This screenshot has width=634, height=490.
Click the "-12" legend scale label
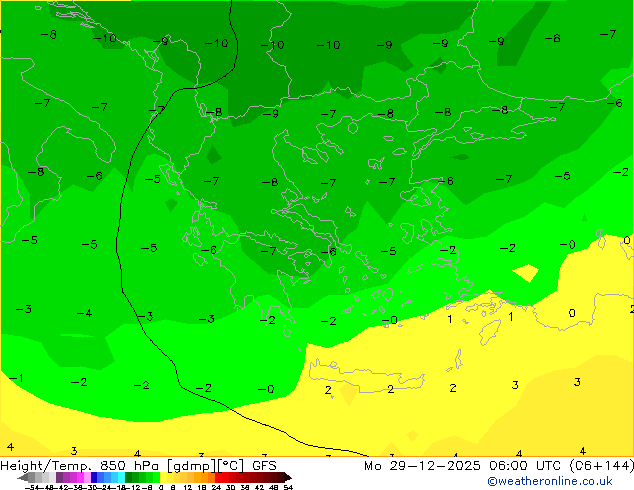[x=133, y=488]
